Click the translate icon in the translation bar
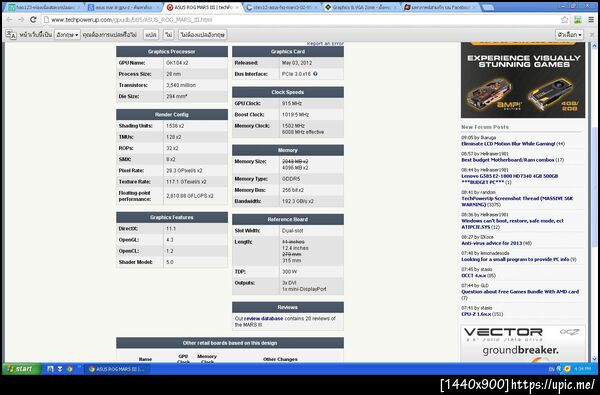600x395 pixels. [x=11, y=35]
